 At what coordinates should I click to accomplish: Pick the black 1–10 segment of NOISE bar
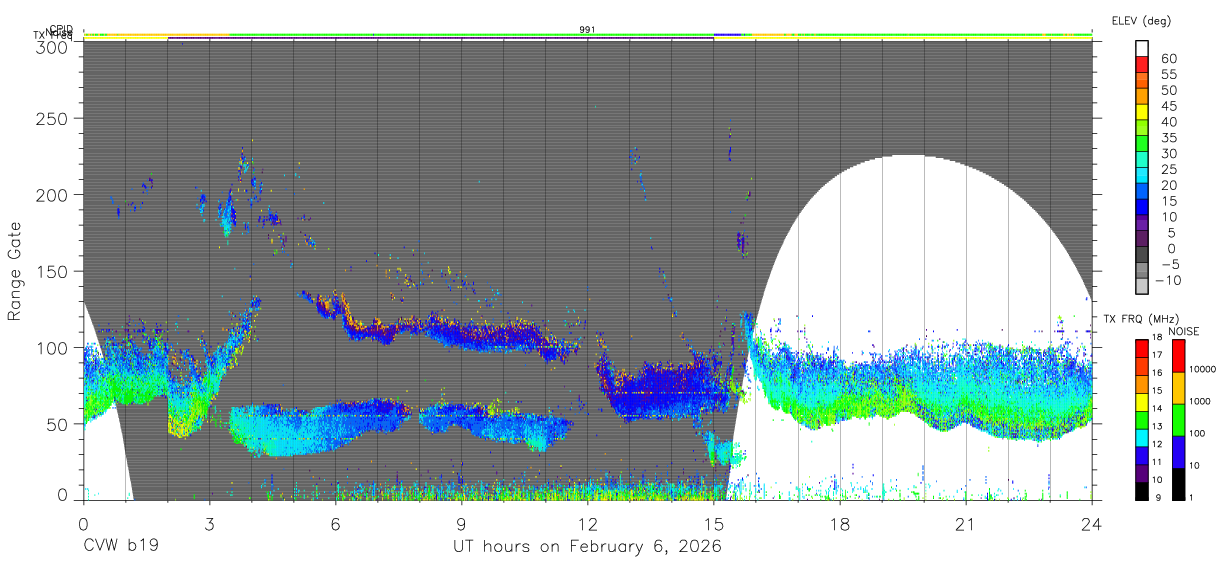1177,483
